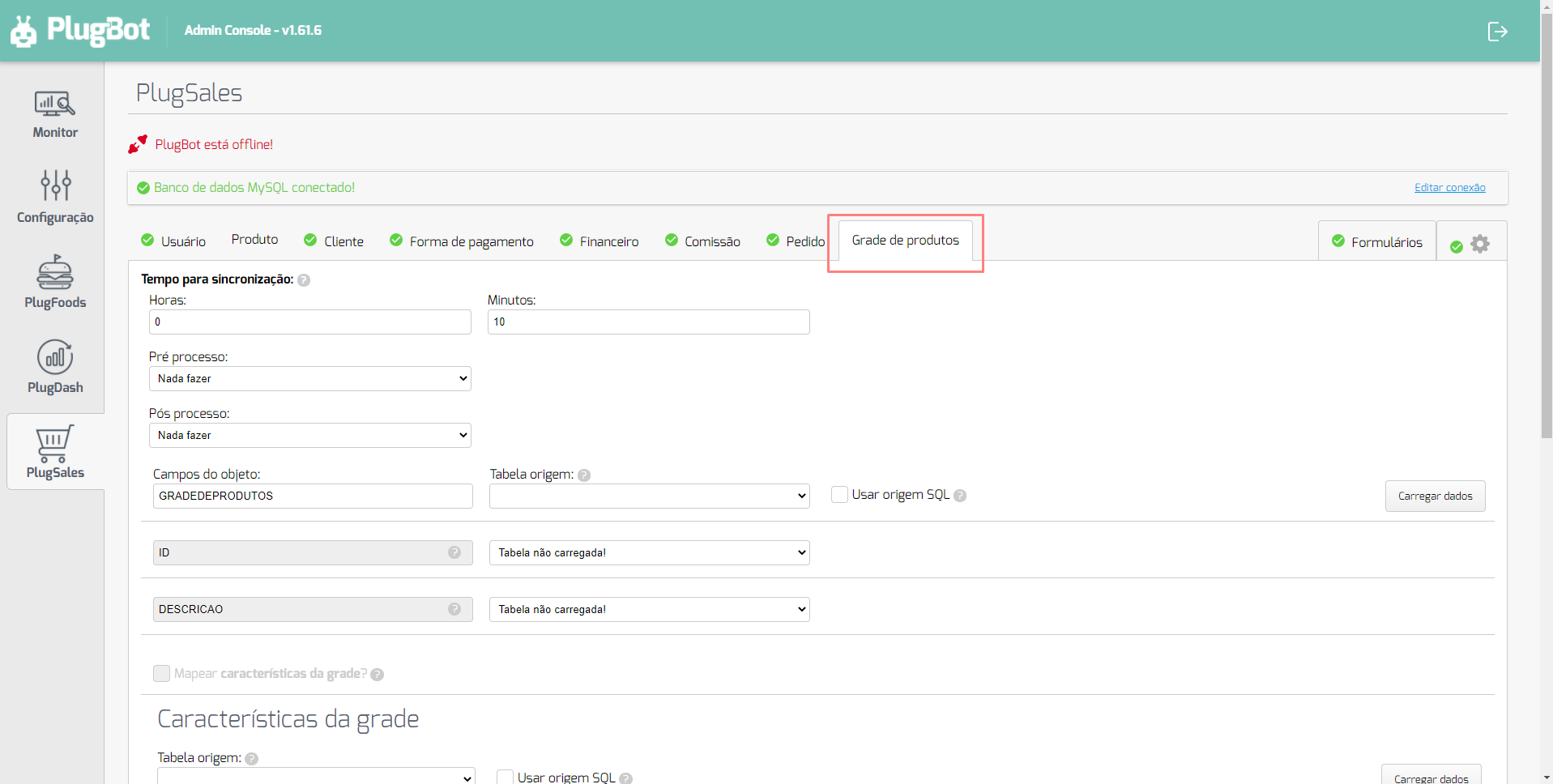1553x784 pixels.
Task: Select Grade de produtos tab
Action: [906, 241]
